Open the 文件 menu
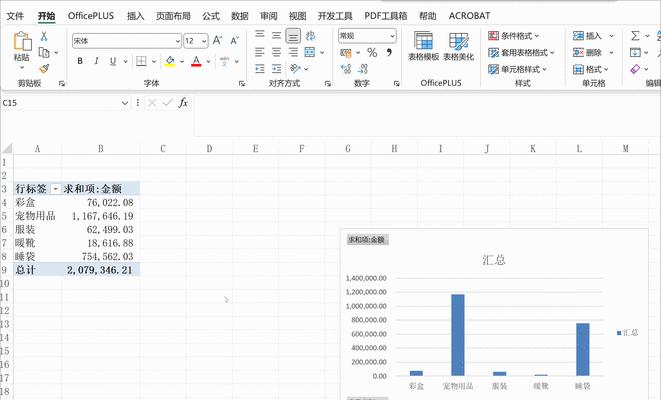Image resolution: width=661 pixels, height=400 pixels. pyautogui.click(x=15, y=16)
